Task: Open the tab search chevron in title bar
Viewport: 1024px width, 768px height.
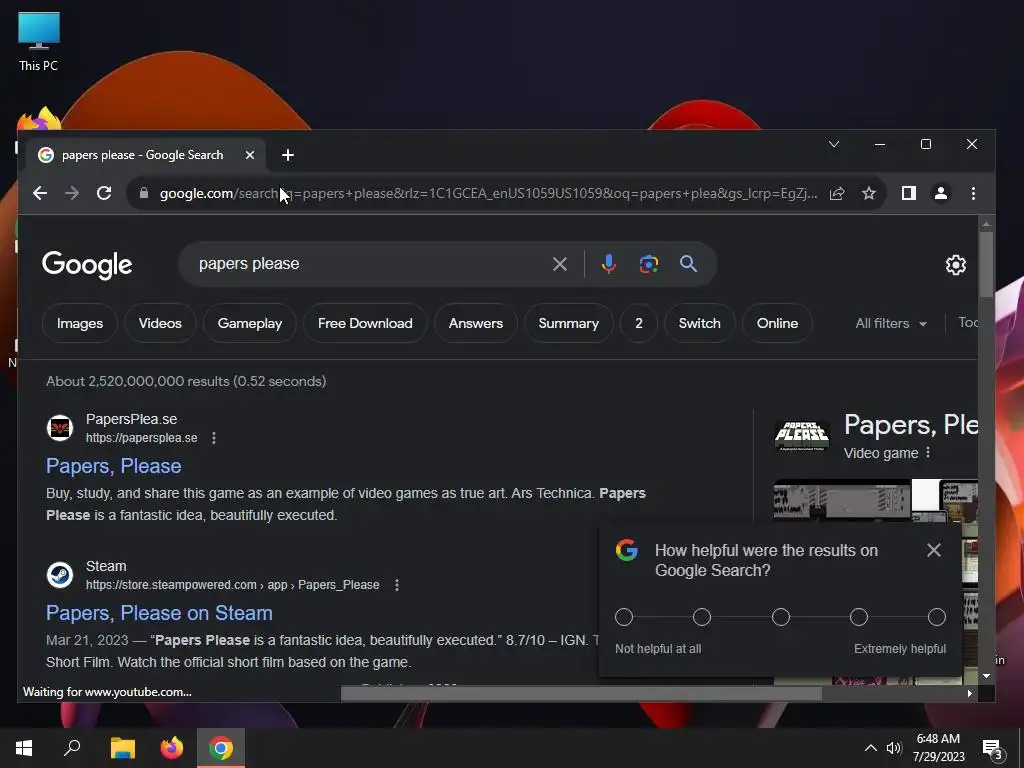Action: pyautogui.click(x=834, y=144)
